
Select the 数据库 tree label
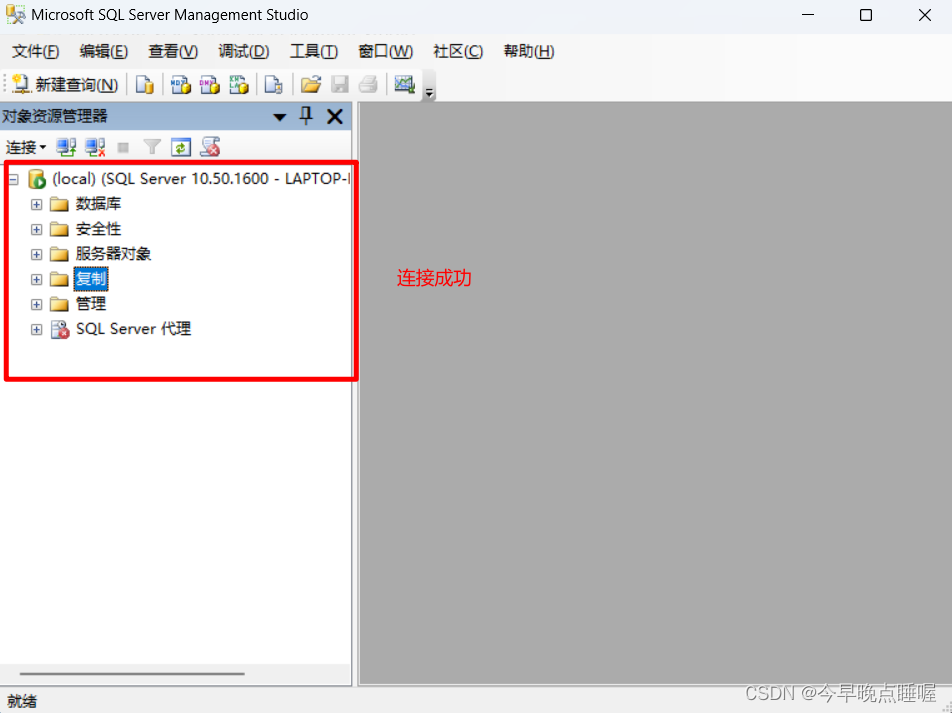(98, 204)
